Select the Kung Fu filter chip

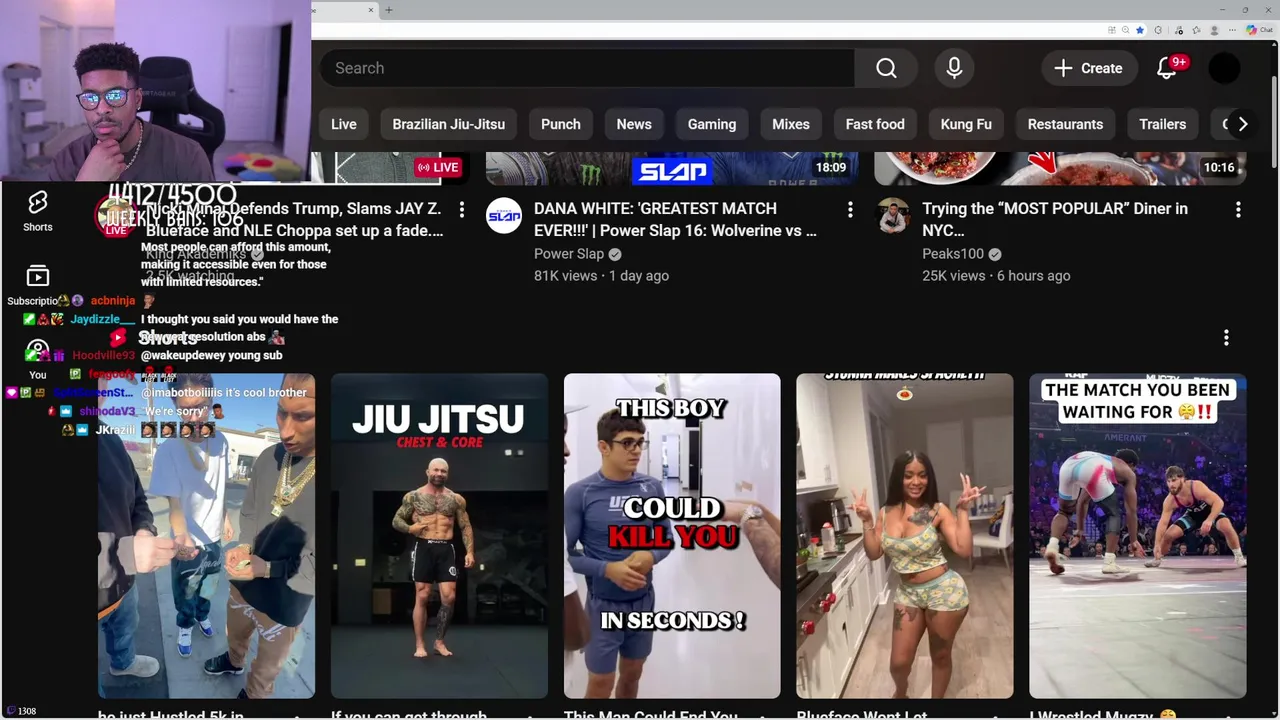coord(966,124)
